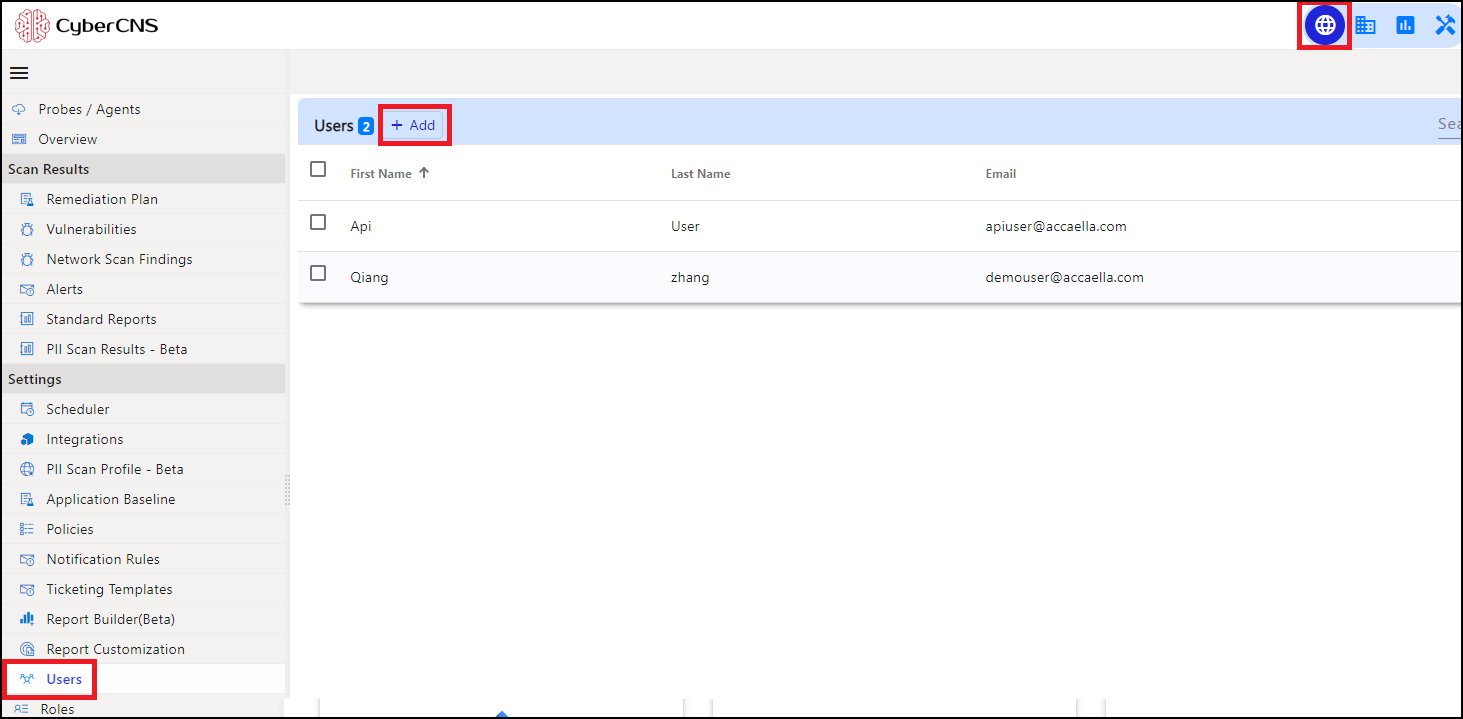
Task: Click the global view globe icon
Action: pyautogui.click(x=1325, y=25)
